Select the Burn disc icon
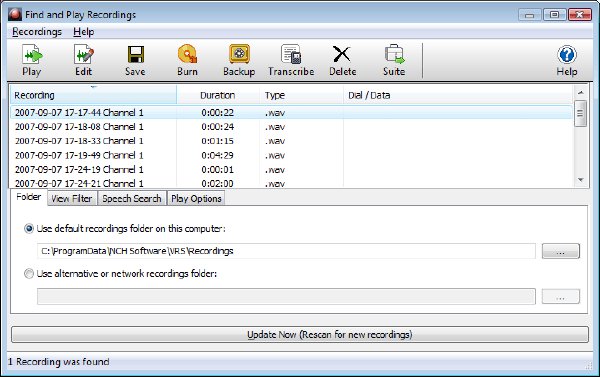 click(188, 55)
